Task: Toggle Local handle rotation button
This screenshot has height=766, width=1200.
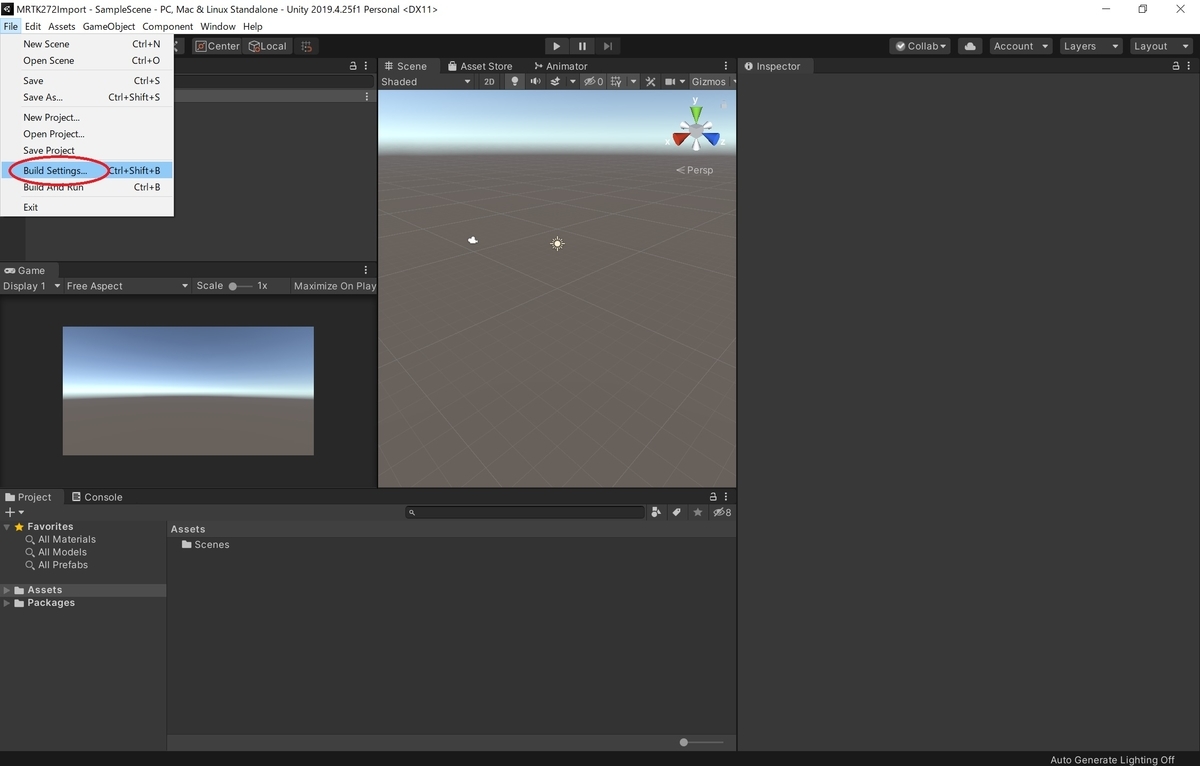Action: pos(267,46)
